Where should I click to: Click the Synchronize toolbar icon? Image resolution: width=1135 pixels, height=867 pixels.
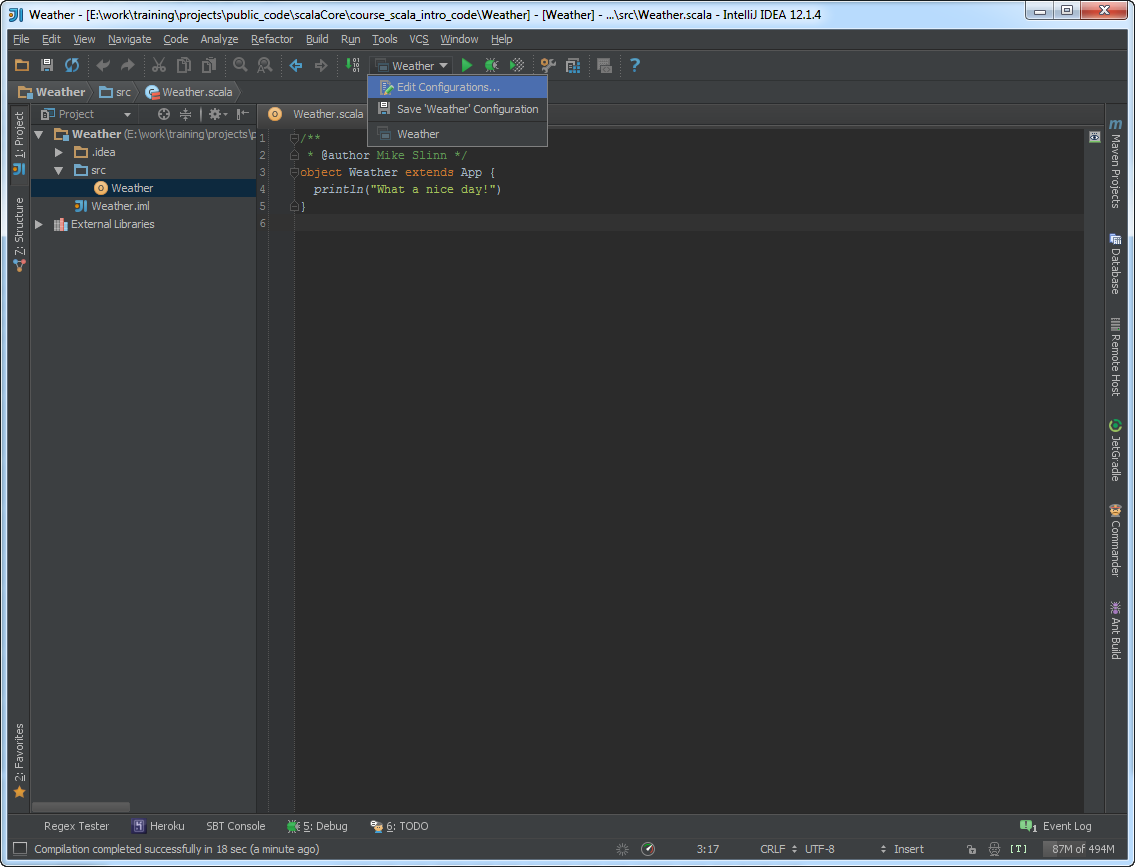pos(72,65)
